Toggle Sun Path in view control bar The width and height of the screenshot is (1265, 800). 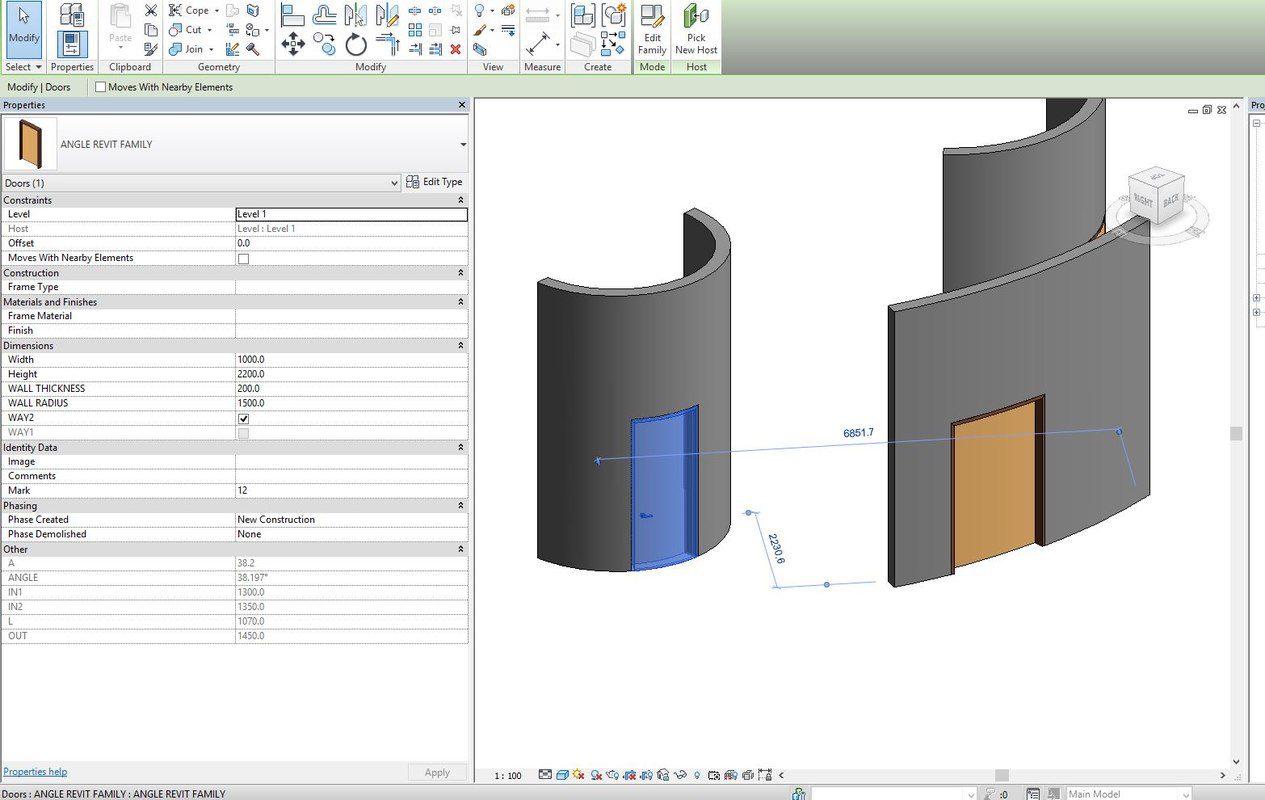(x=580, y=775)
